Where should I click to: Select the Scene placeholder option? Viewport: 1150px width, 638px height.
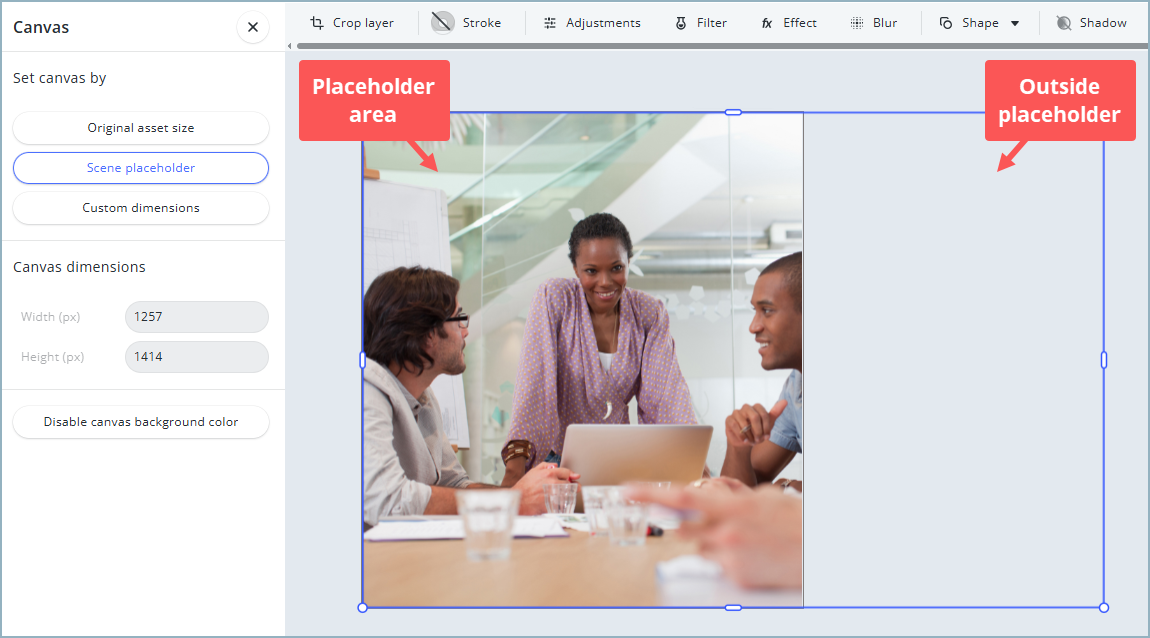[140, 168]
